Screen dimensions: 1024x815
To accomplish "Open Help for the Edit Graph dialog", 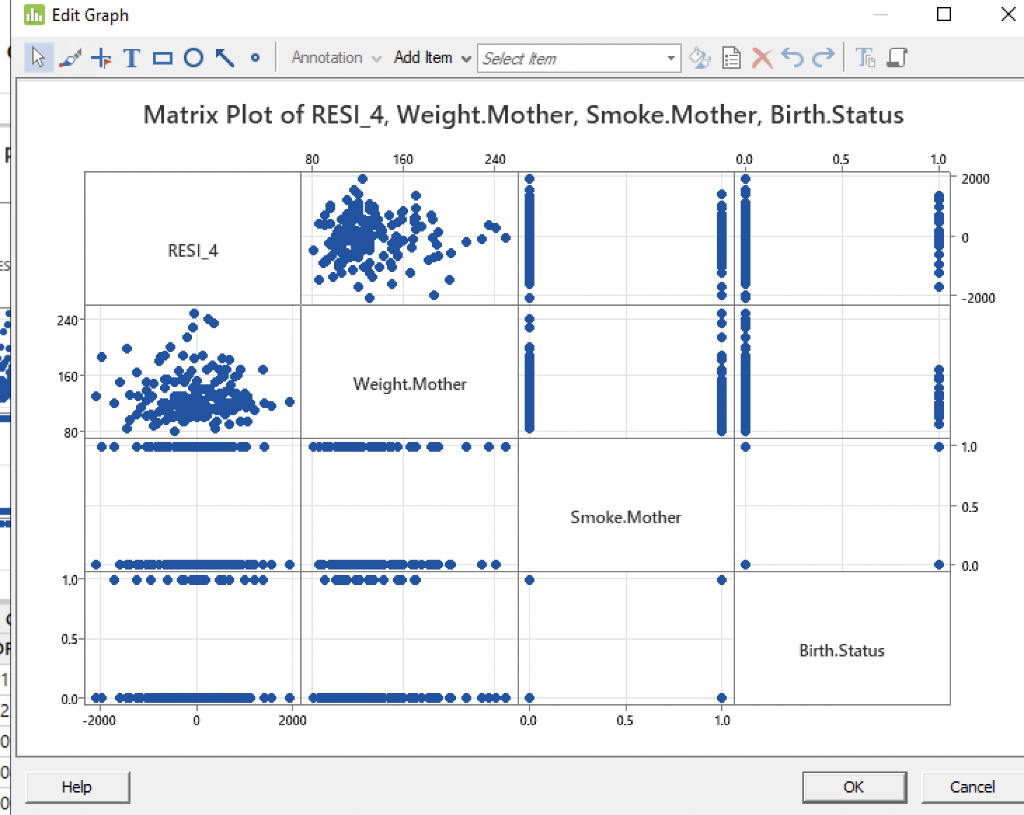I will click(x=76, y=787).
